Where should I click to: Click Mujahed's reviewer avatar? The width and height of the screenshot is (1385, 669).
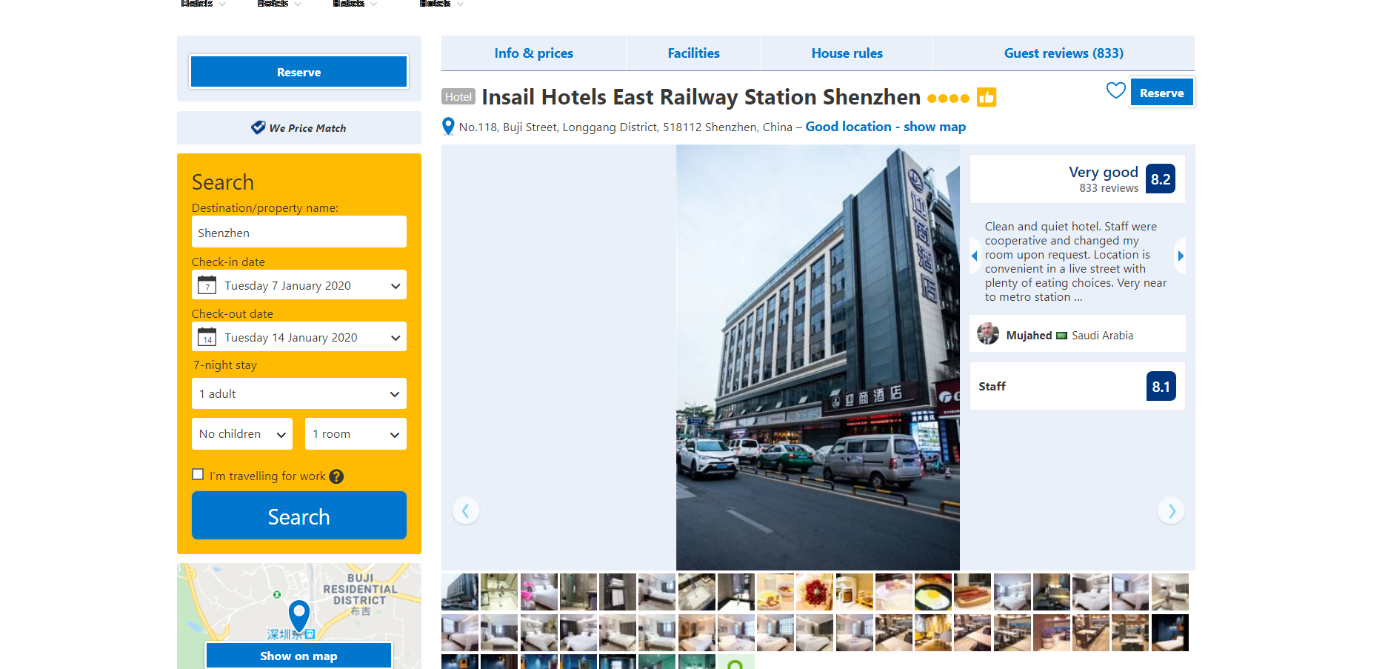988,334
